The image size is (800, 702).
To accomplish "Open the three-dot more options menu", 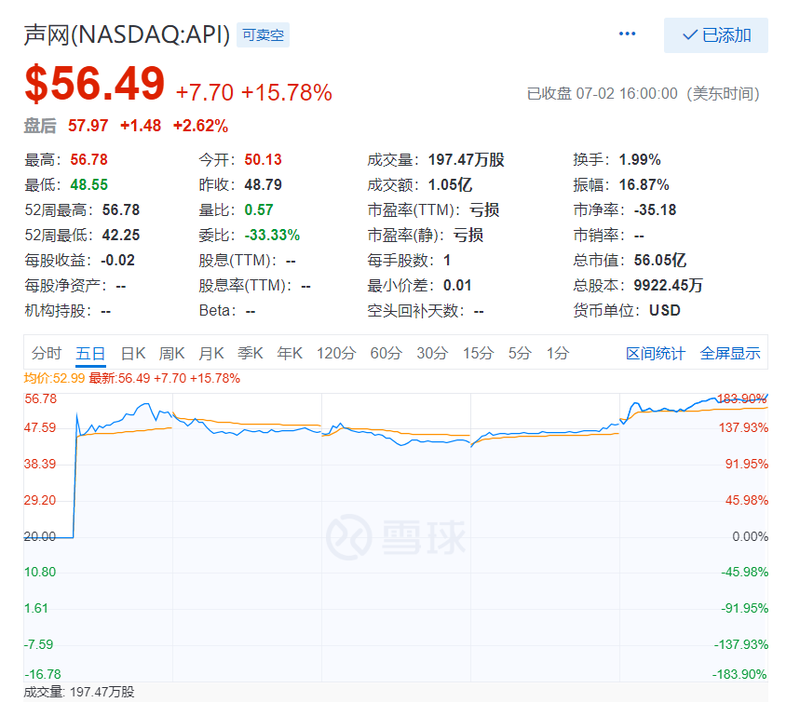I will (x=627, y=34).
